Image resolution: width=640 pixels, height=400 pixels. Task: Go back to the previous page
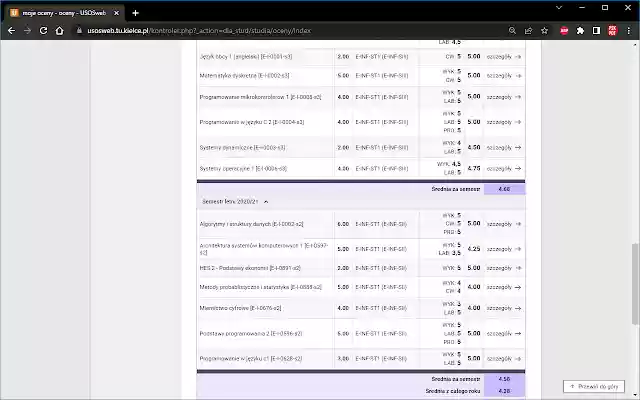[x=11, y=31]
